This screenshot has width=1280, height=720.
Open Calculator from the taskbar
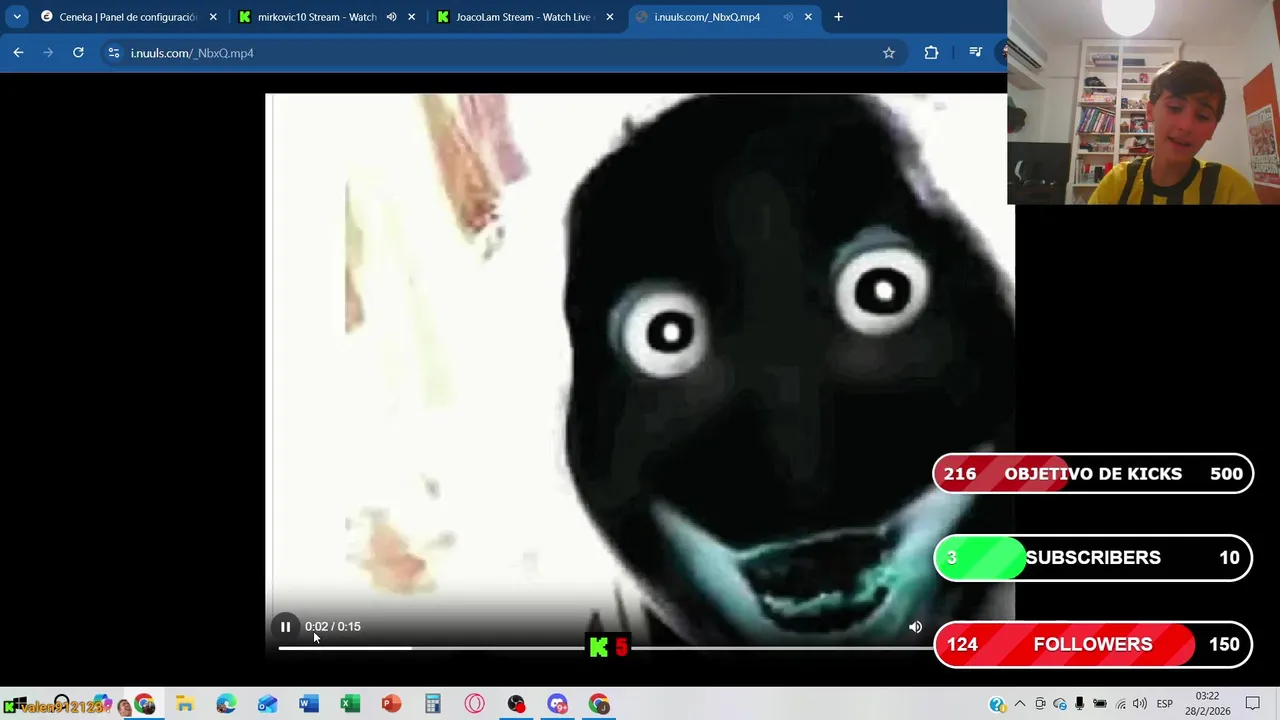tap(433, 704)
